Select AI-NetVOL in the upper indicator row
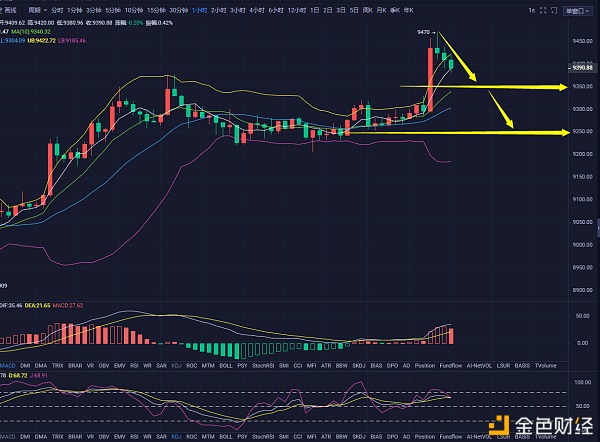This screenshot has height=442, width=600. click(x=479, y=365)
